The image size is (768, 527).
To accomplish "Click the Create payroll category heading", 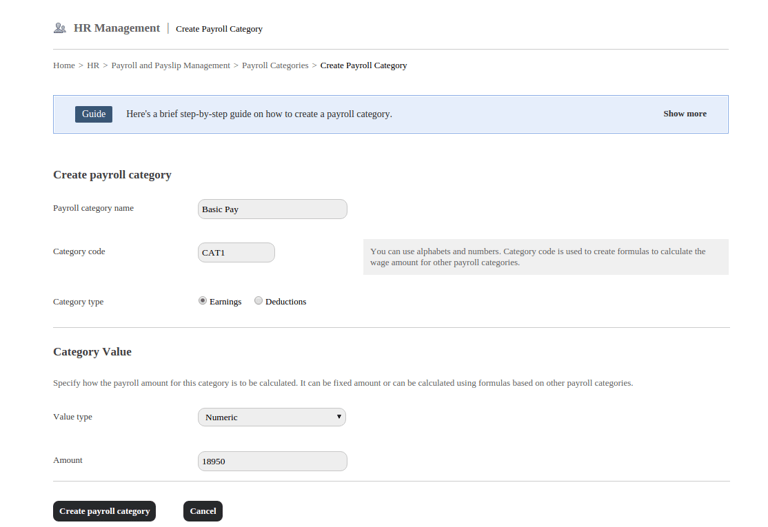I will tap(112, 175).
